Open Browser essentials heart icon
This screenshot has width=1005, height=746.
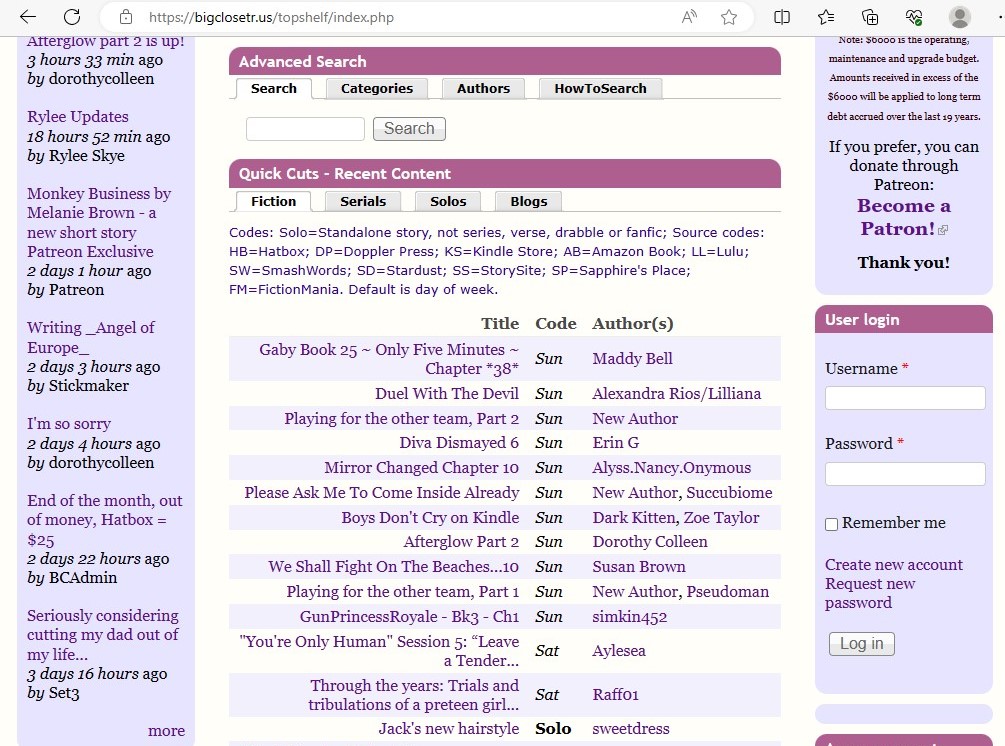coord(914,17)
